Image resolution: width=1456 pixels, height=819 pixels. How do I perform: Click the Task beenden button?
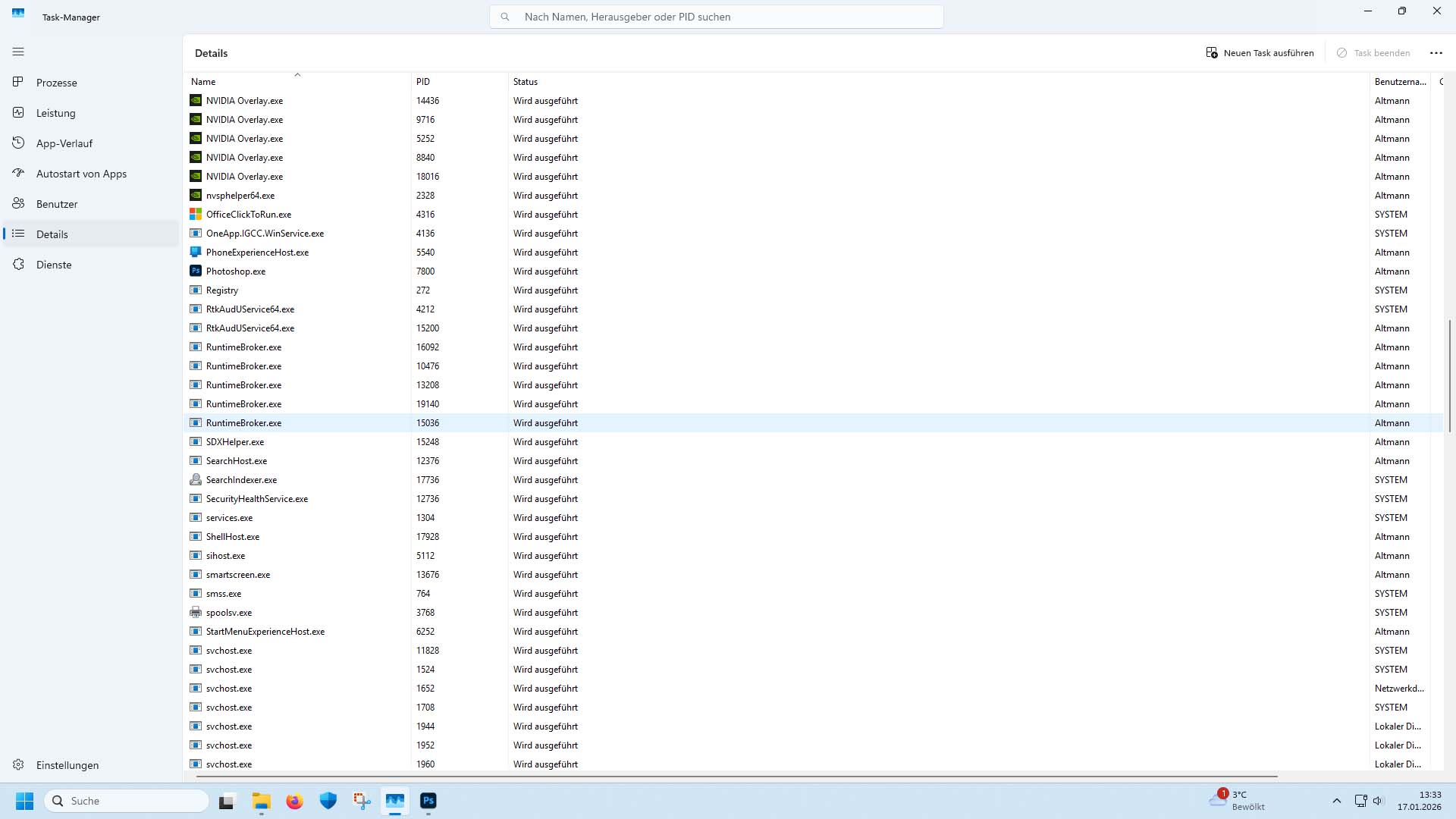(1373, 53)
